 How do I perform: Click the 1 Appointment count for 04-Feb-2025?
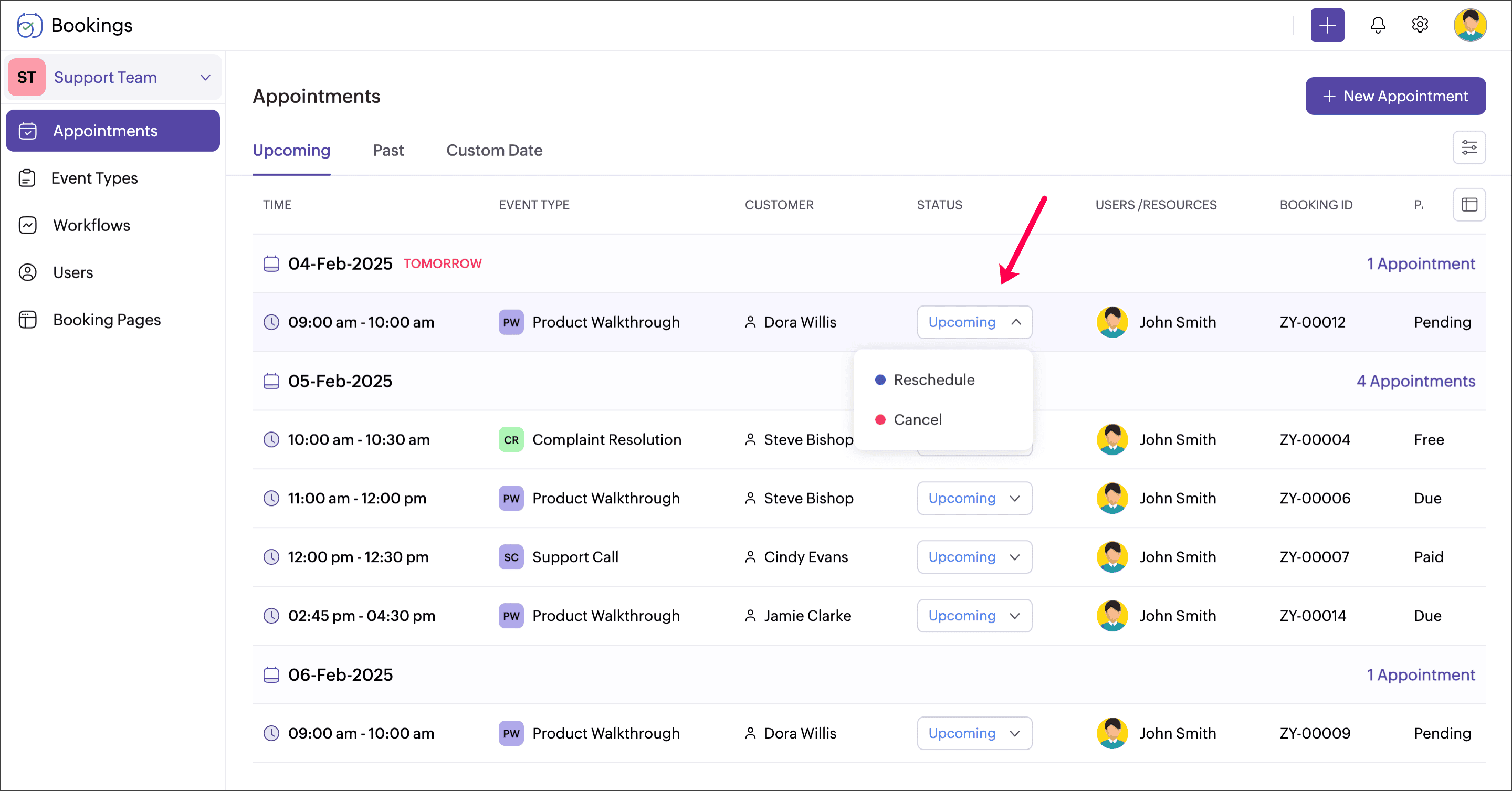(1421, 263)
